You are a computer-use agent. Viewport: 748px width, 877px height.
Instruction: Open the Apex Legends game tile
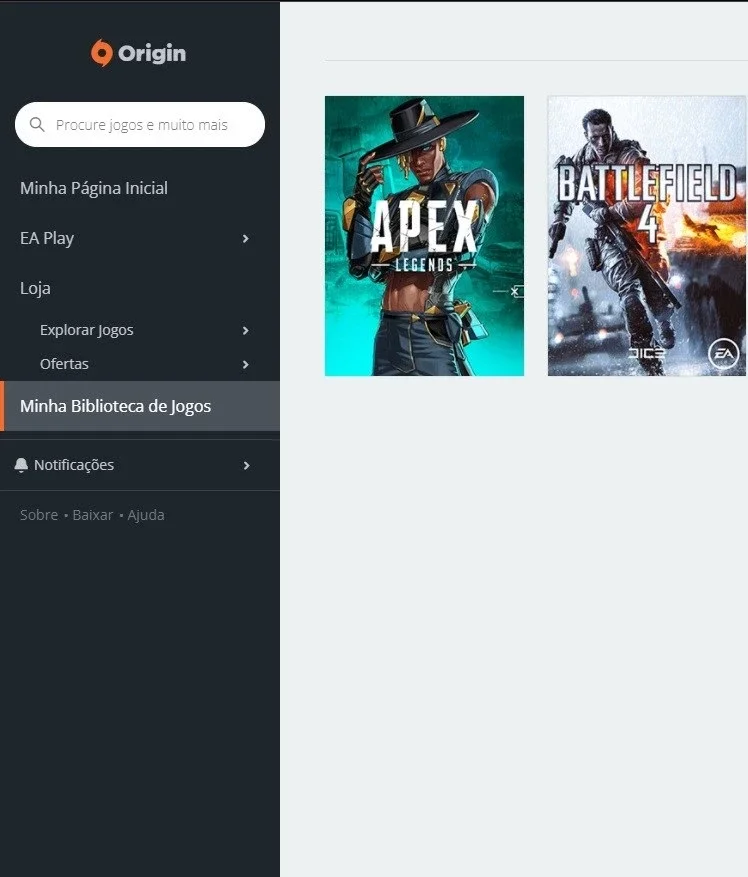425,236
